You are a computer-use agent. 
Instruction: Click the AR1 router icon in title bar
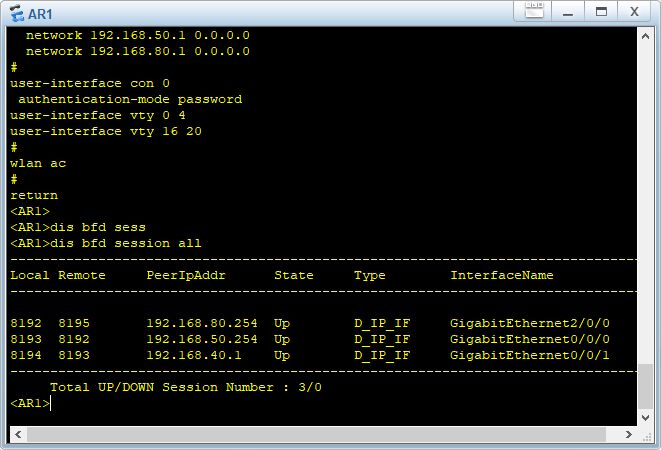tap(17, 13)
